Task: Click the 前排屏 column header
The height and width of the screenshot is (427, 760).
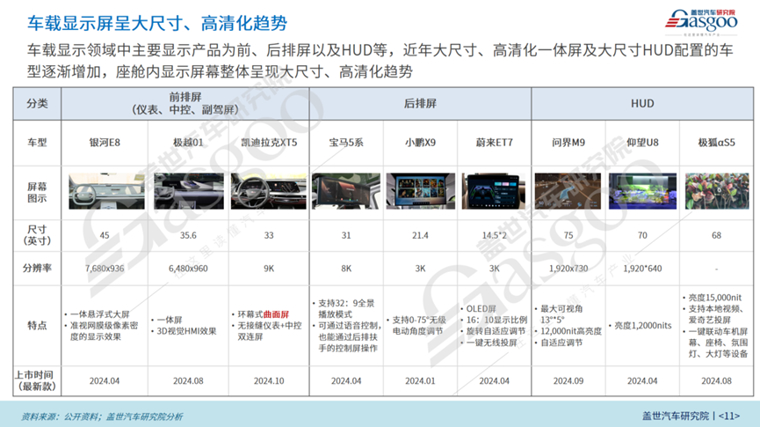Action: pyautogui.click(x=185, y=103)
